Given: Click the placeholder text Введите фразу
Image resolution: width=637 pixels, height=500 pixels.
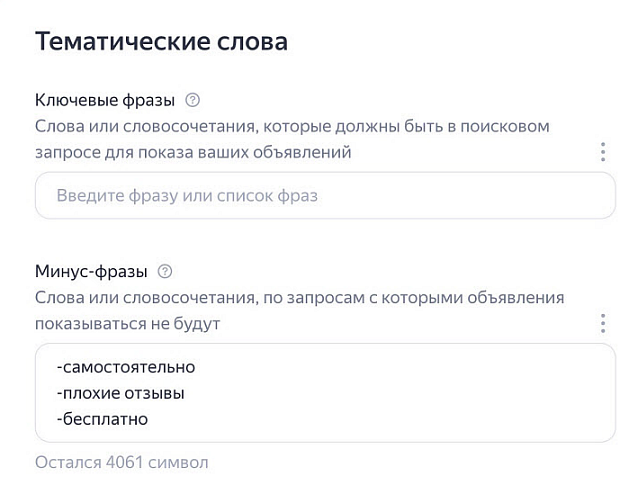Looking at the screenshot, I should pos(187,196).
